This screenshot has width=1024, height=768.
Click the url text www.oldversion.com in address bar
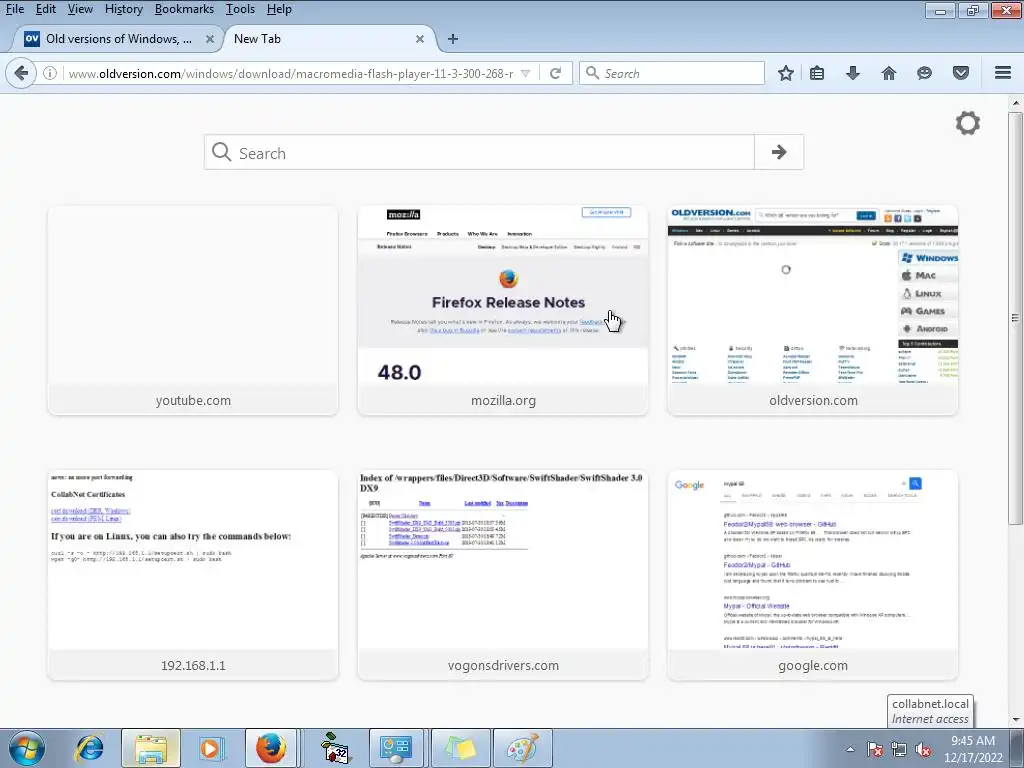click(x=125, y=74)
